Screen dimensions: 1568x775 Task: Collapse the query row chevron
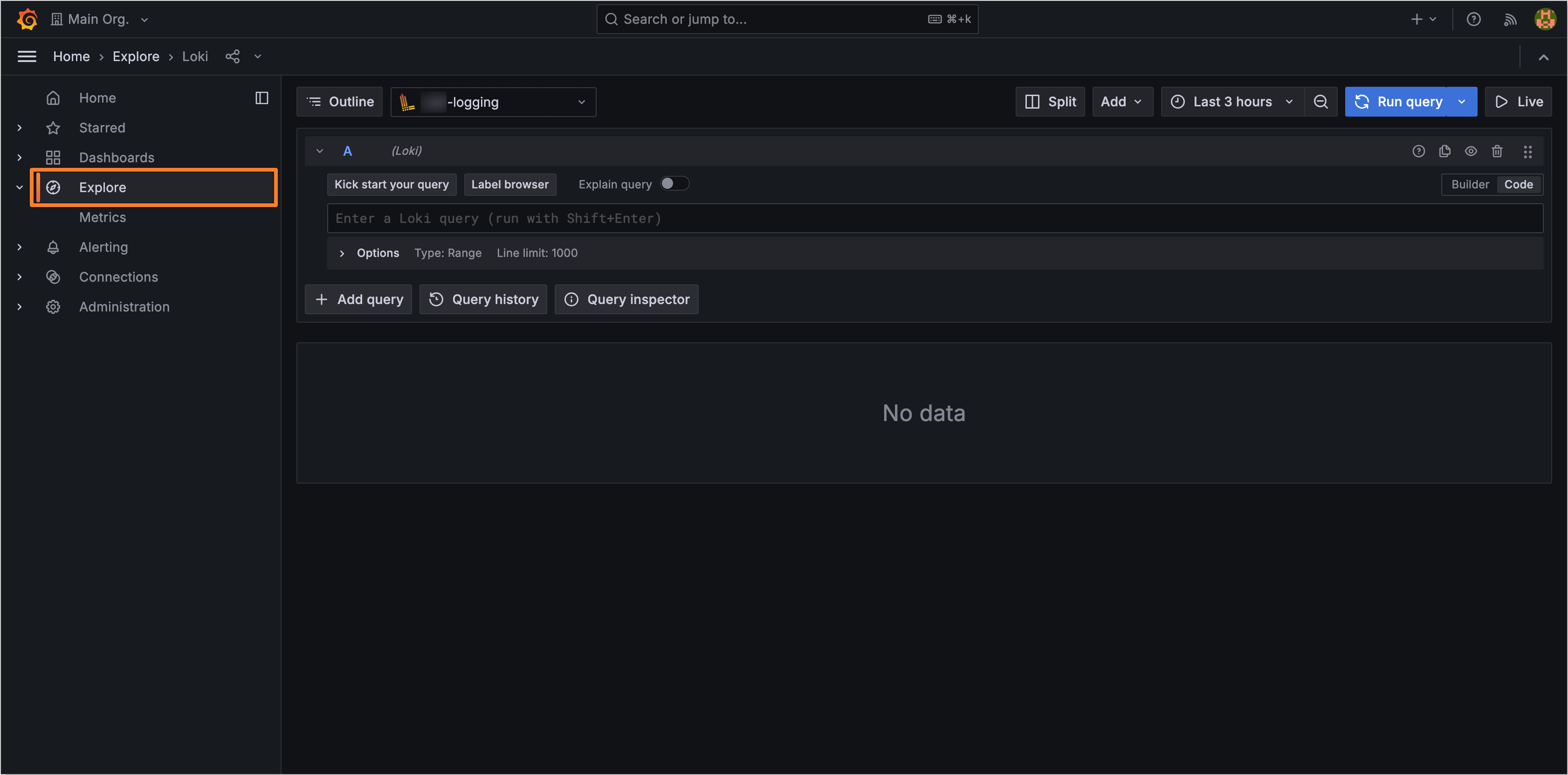pos(320,151)
